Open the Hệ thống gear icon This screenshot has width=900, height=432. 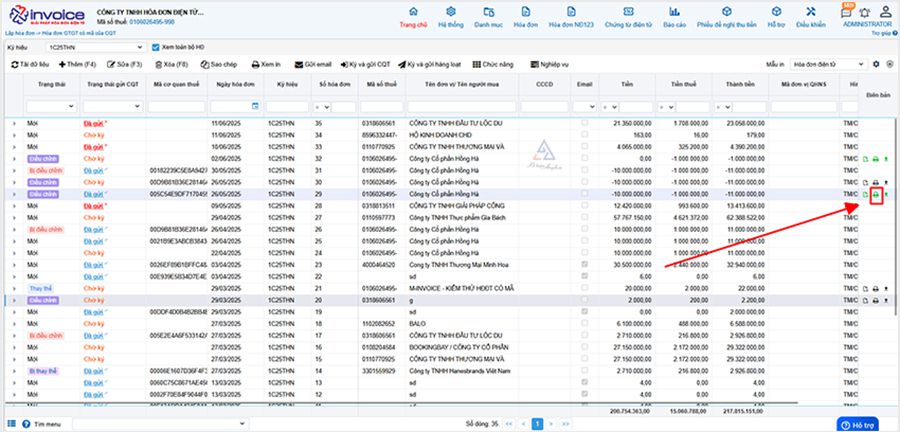[x=451, y=12]
